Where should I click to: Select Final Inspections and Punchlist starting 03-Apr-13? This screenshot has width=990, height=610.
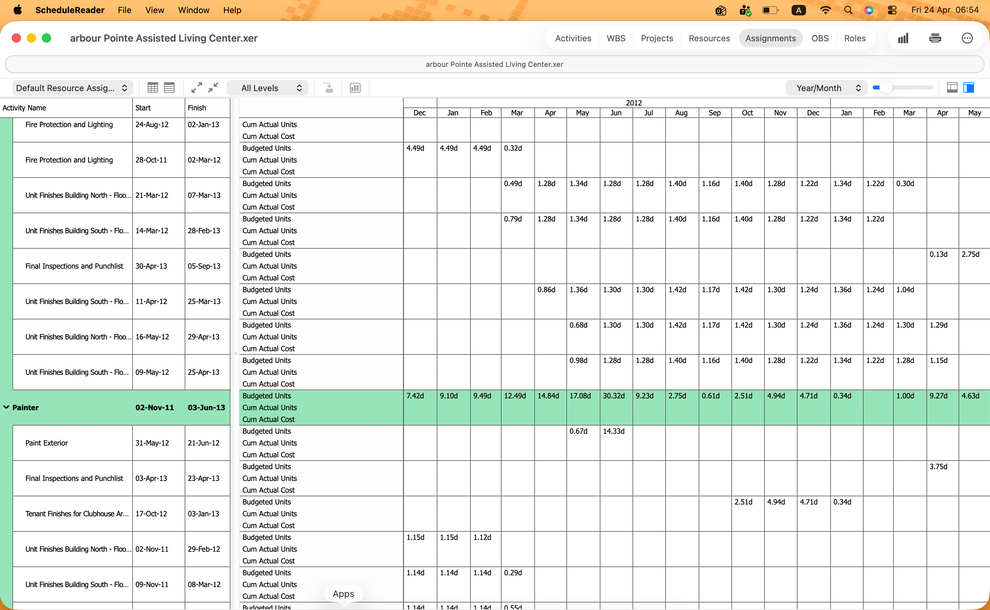121,478
